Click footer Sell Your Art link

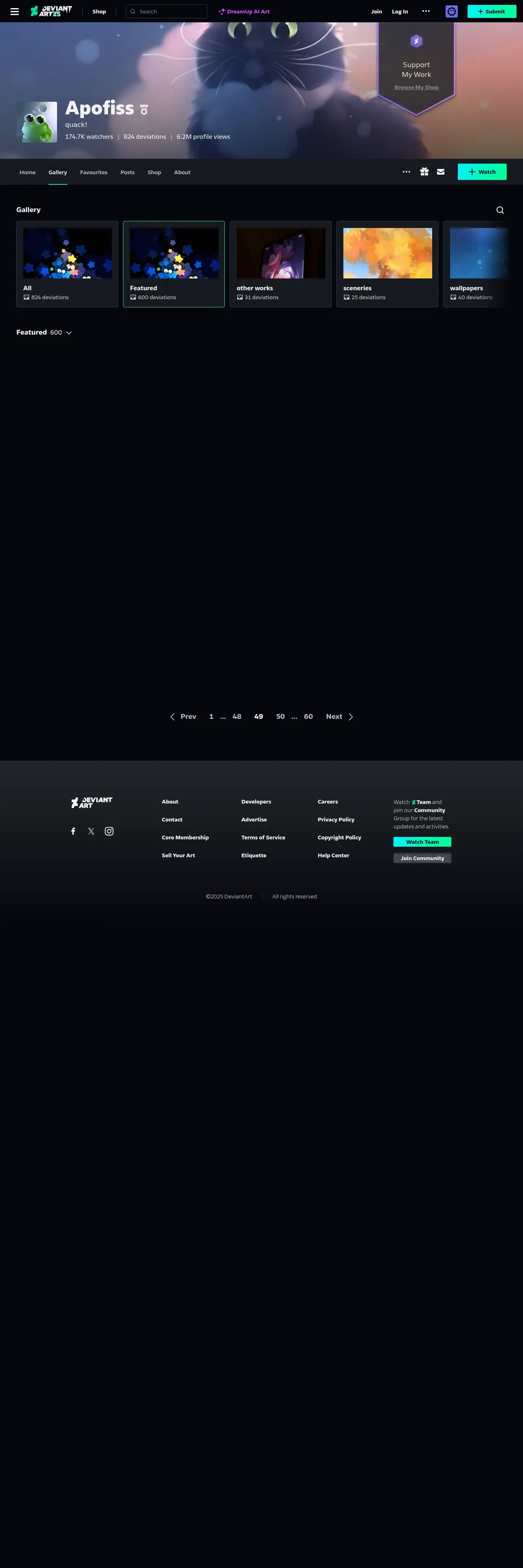[178, 855]
